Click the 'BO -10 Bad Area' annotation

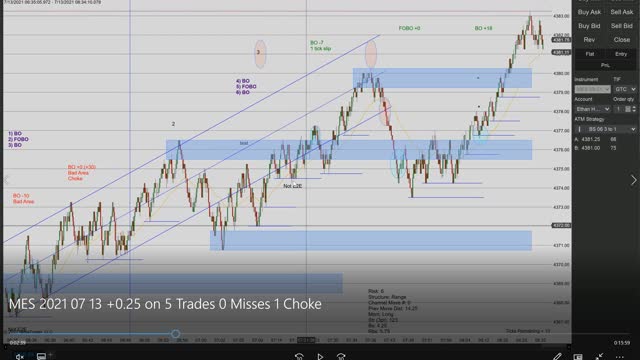[23, 199]
